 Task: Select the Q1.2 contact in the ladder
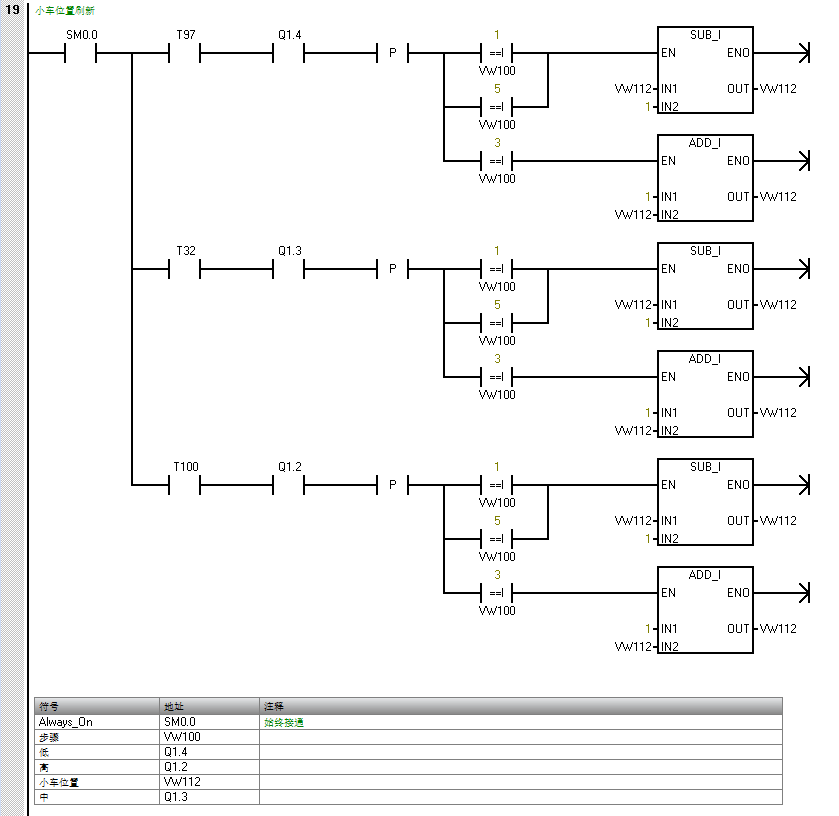288,486
